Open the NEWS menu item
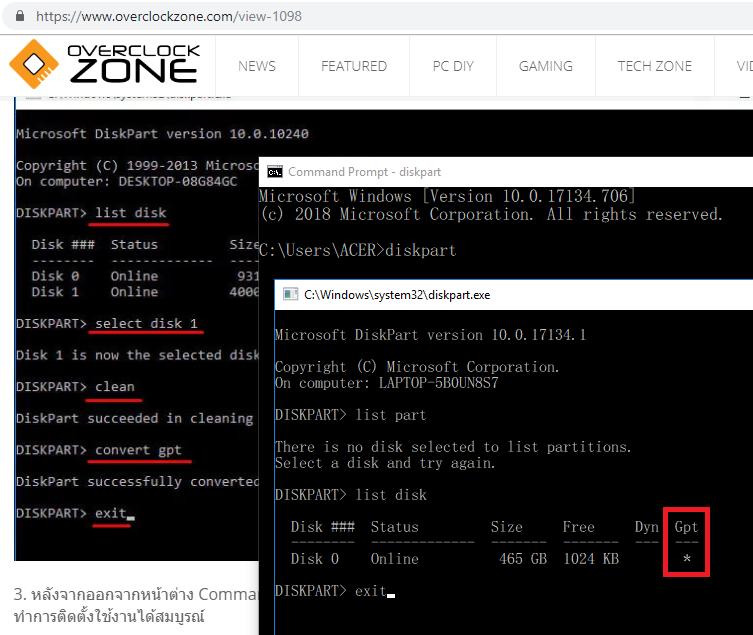This screenshot has width=753, height=635. [x=257, y=66]
